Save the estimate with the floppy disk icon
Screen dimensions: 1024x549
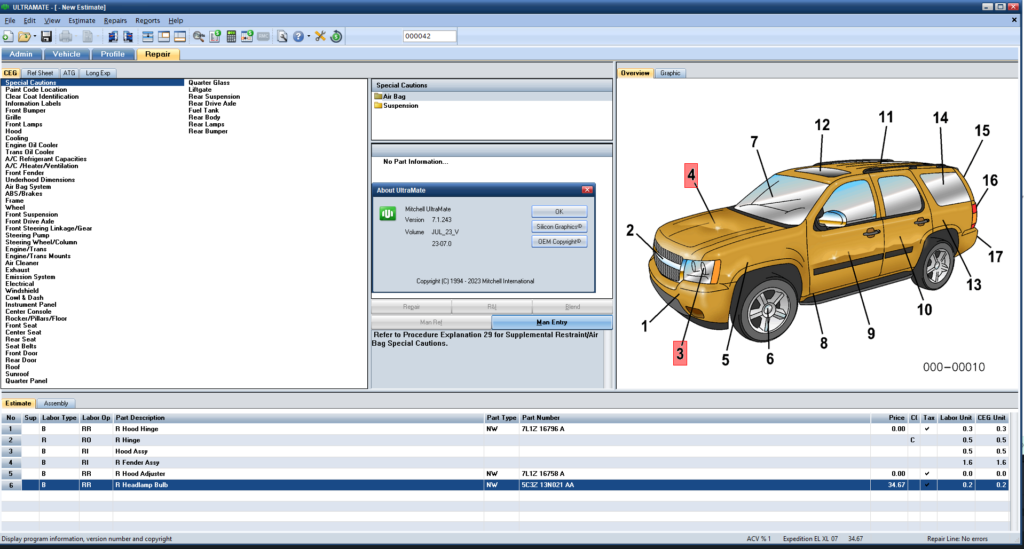coord(46,37)
